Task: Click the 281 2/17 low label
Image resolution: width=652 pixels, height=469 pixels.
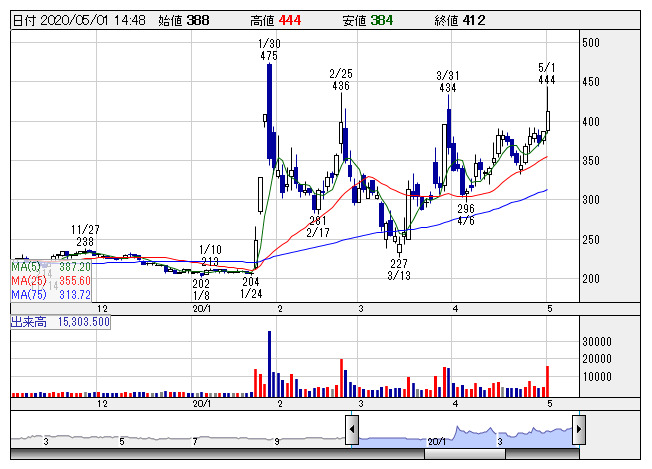Action: [x=318, y=227]
